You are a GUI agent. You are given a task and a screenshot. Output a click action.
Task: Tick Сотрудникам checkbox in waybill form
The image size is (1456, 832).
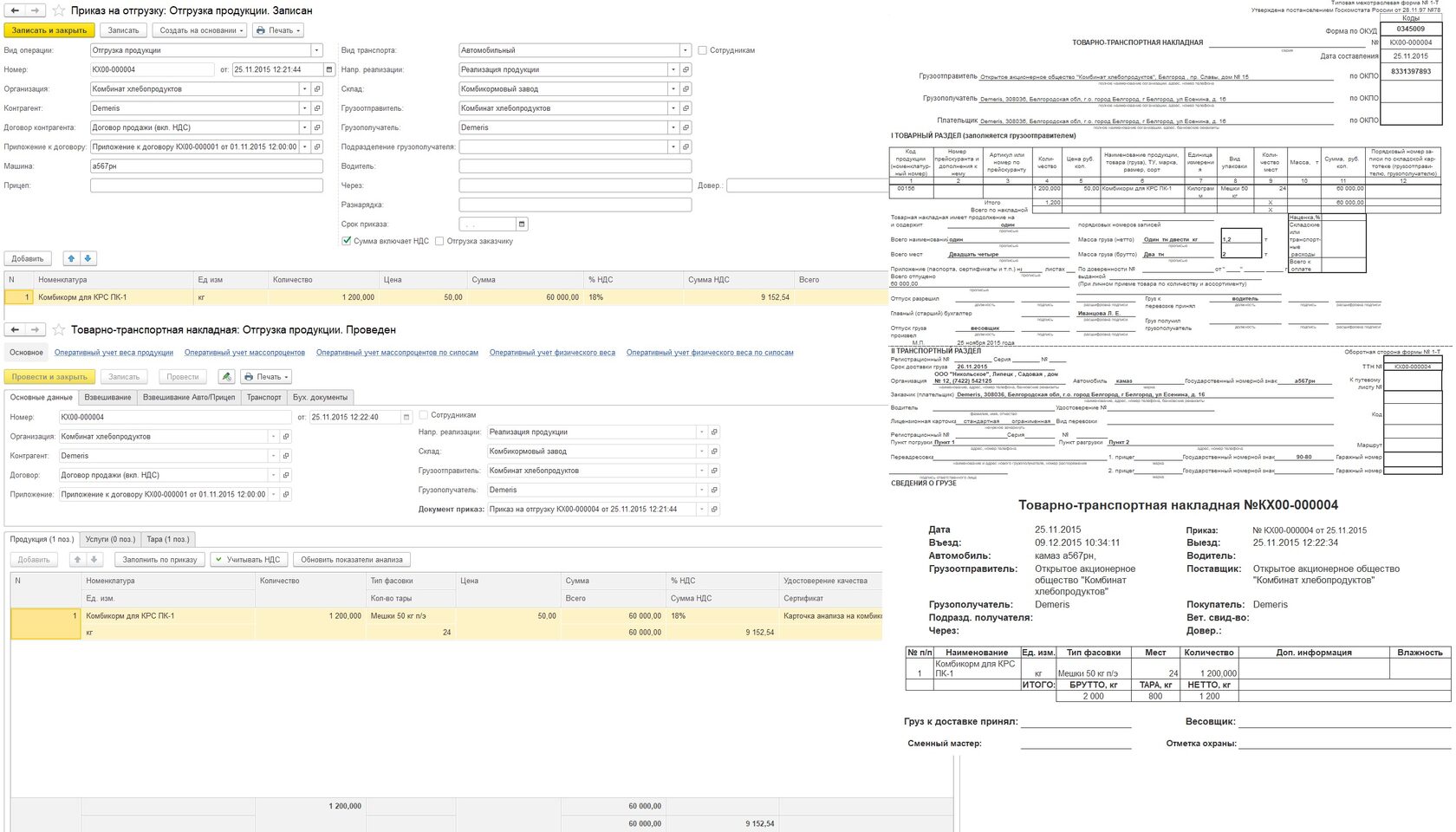coord(424,415)
